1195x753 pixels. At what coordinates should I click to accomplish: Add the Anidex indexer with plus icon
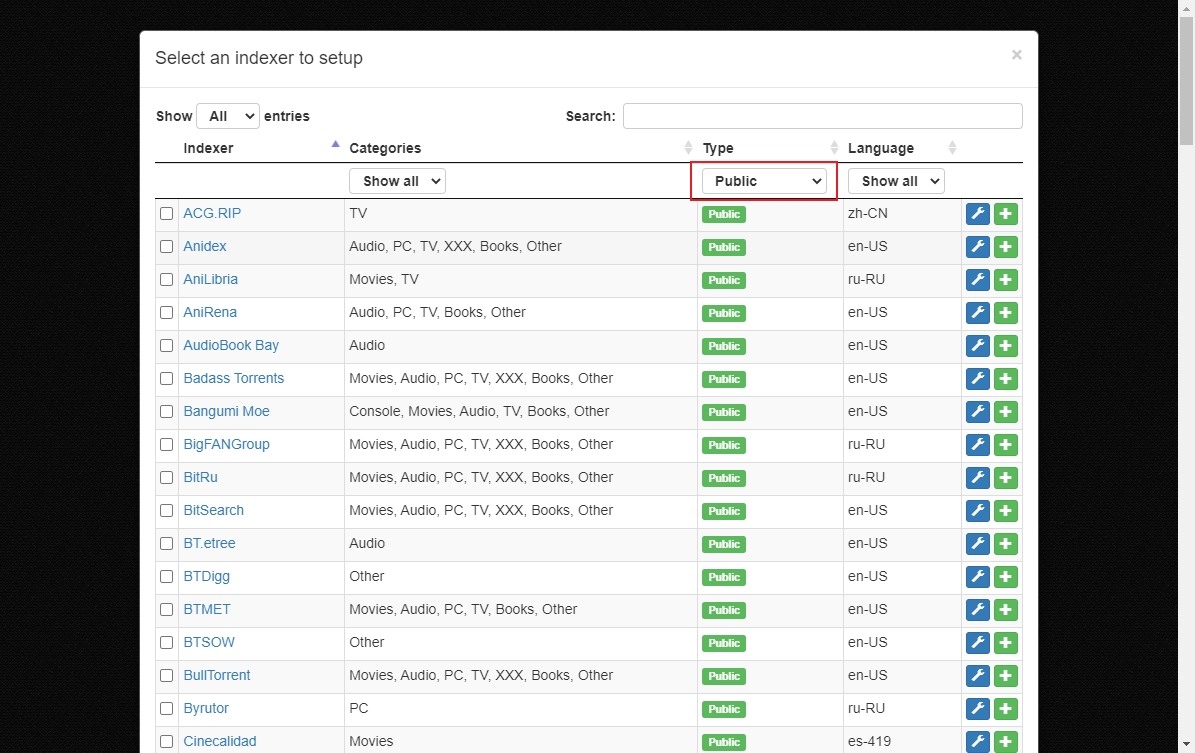tap(1006, 247)
